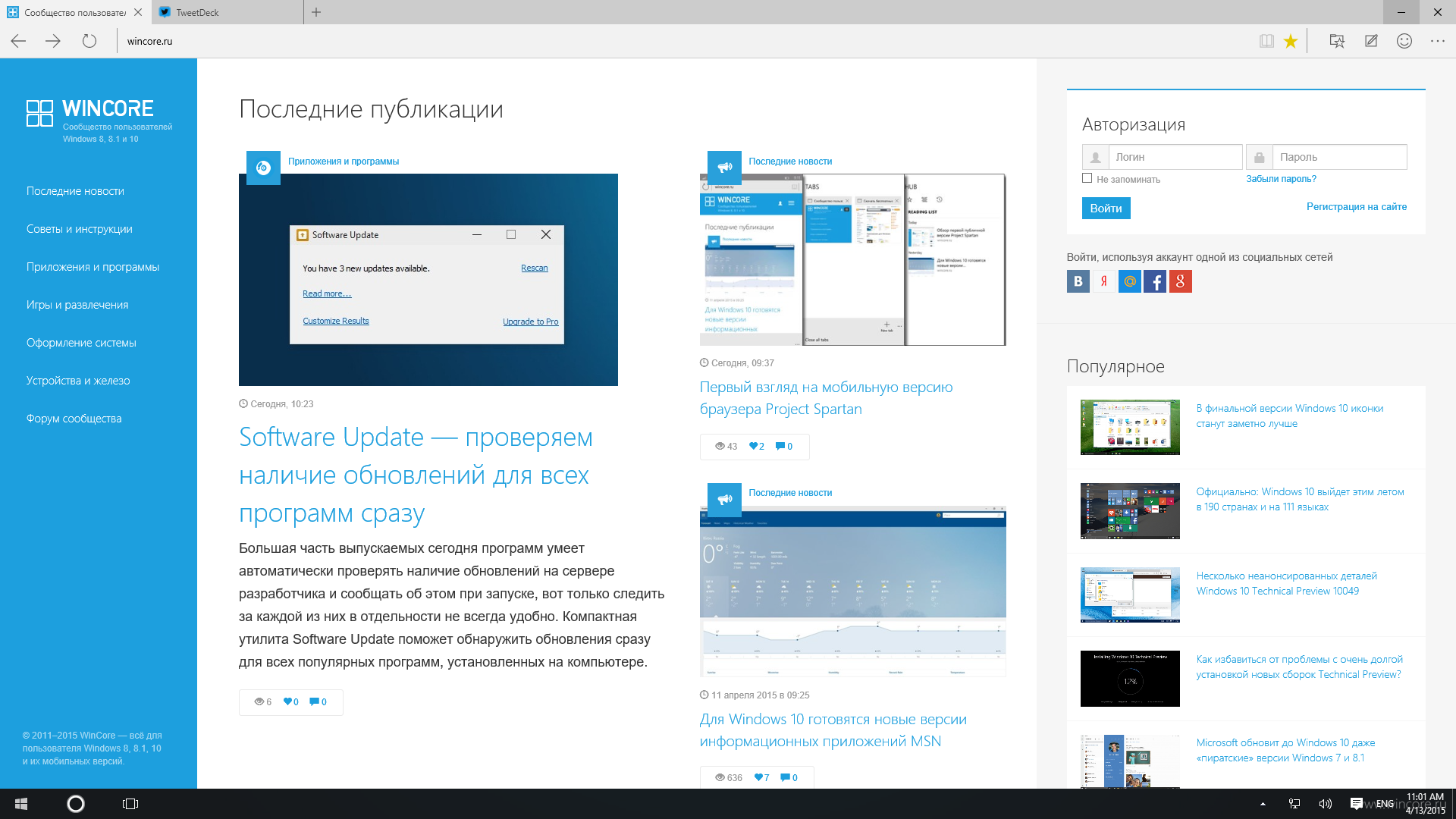
Task: Open Форум сообщества link
Action: tap(74, 419)
